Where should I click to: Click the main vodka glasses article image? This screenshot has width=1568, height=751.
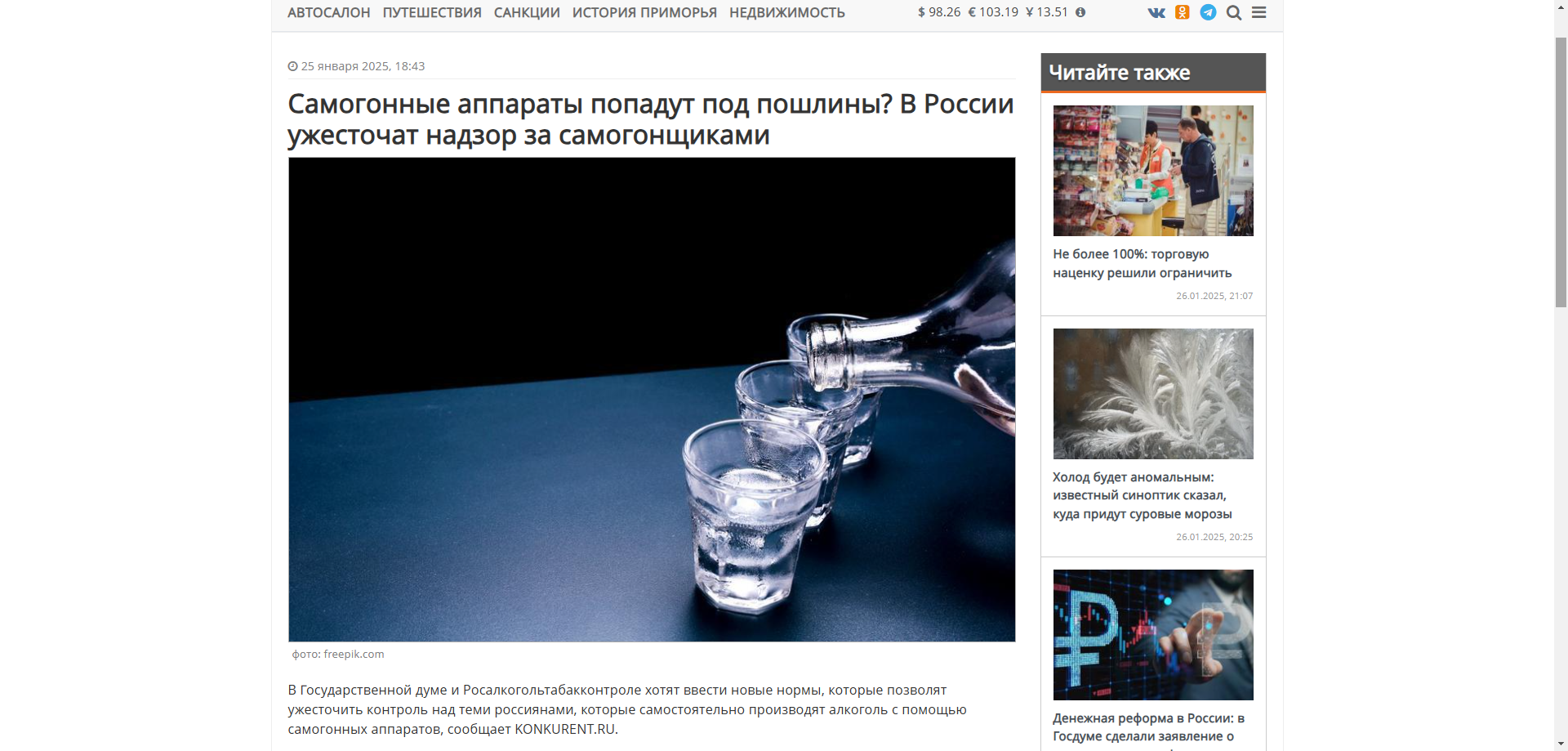[652, 400]
